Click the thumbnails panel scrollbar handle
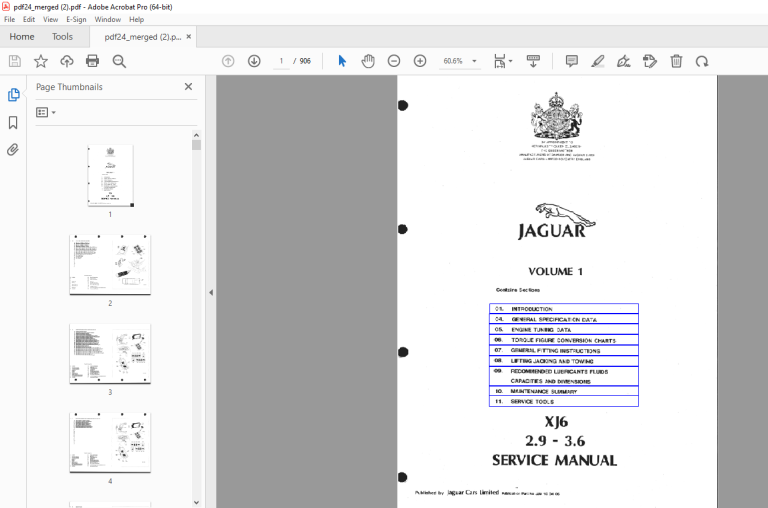This screenshot has width=768, height=508. pyautogui.click(x=196, y=145)
